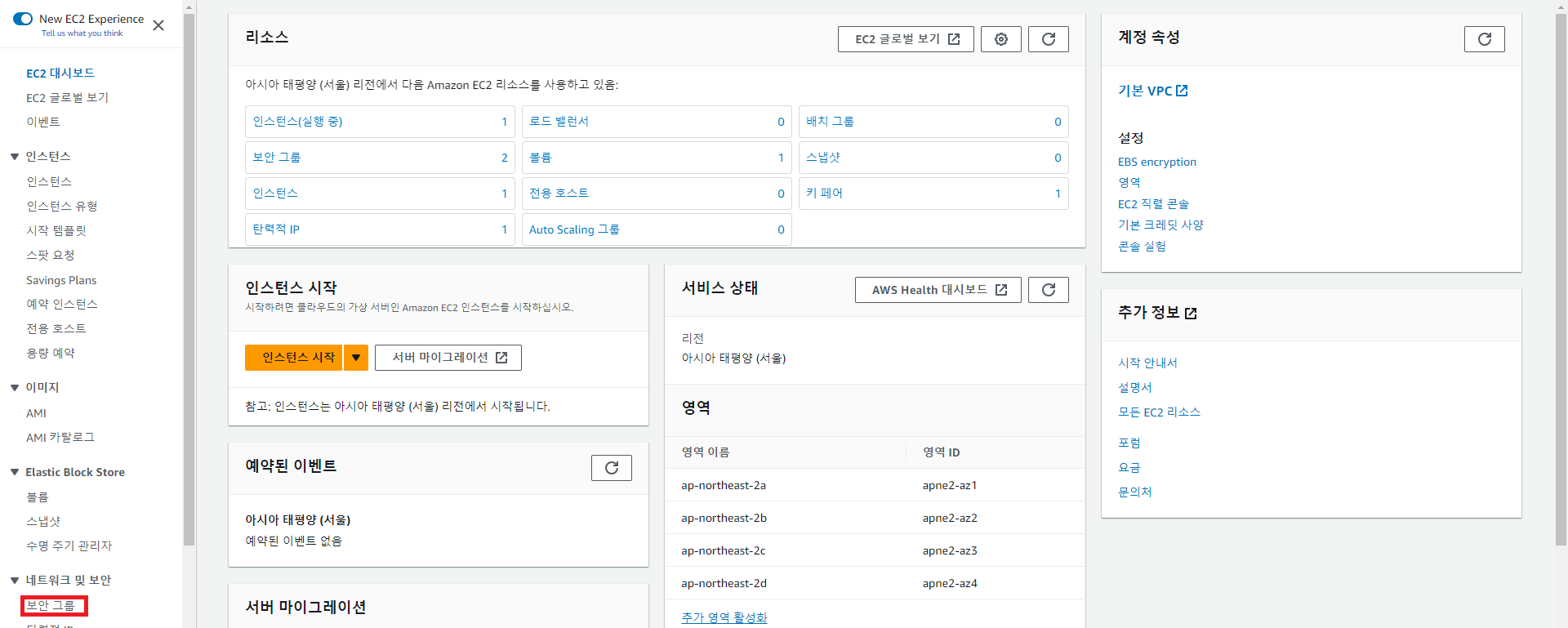Open 볼륨 in sidebar
This screenshot has height=628, width=1568.
[x=38, y=497]
